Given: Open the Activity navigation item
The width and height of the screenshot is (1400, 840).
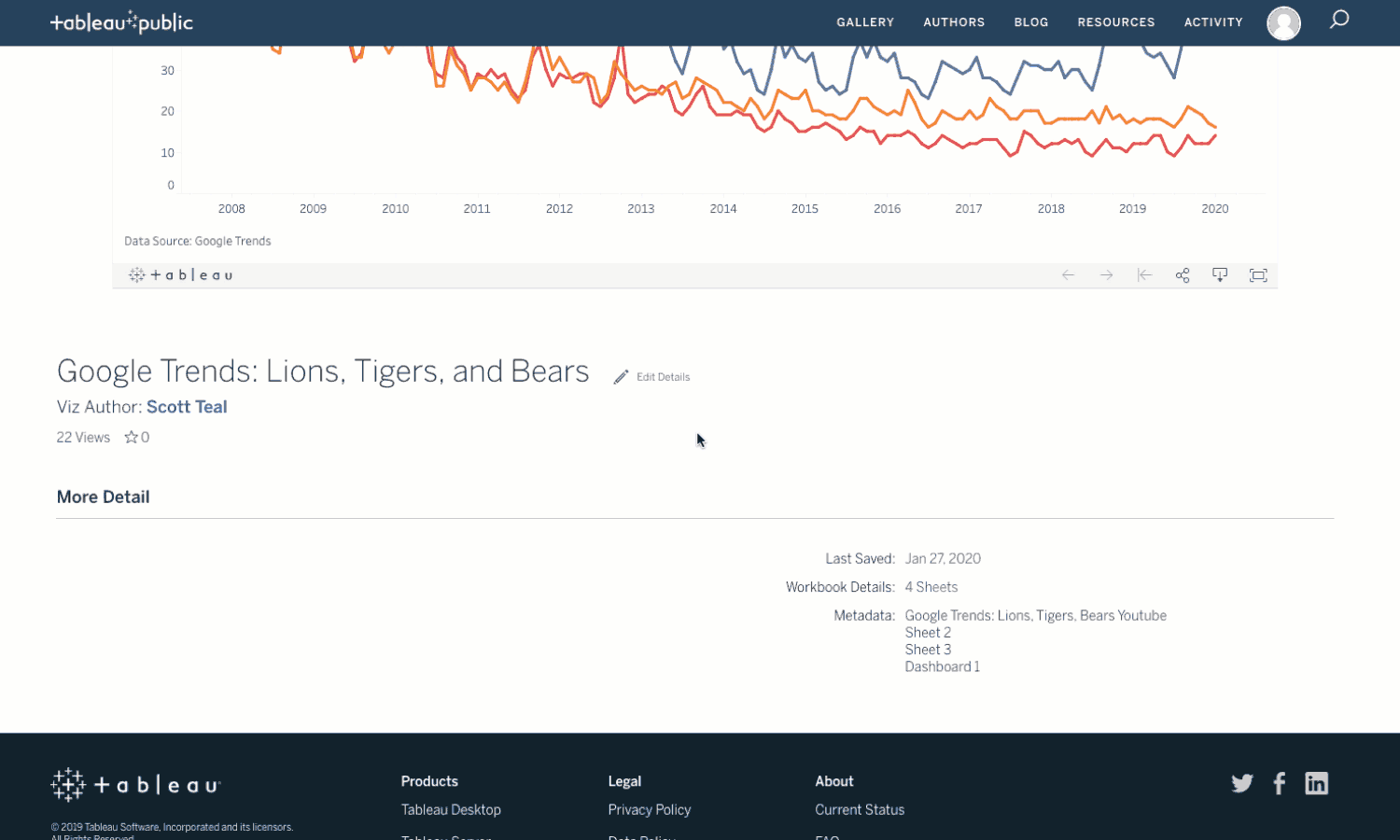Looking at the screenshot, I should coord(1213,22).
